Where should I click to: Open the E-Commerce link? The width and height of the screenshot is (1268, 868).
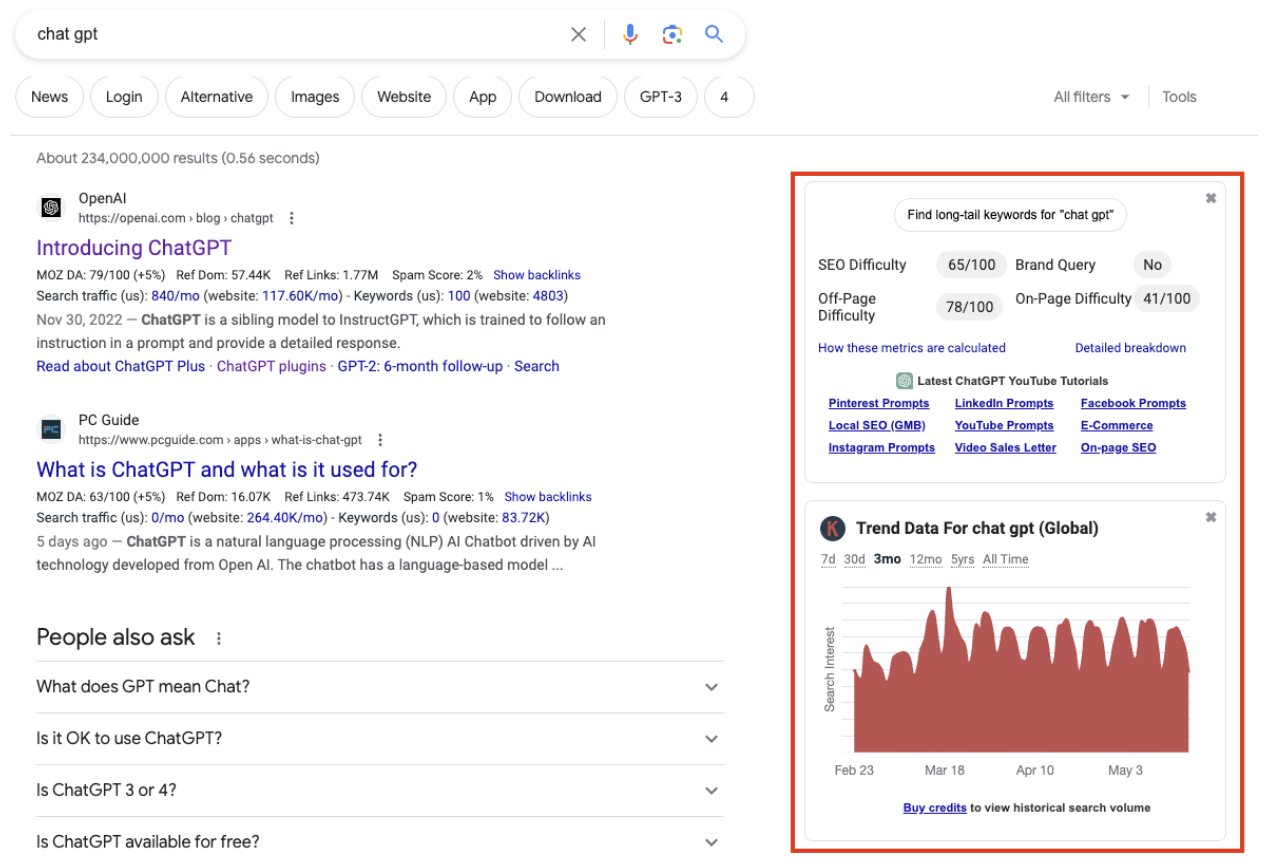pyautogui.click(x=1117, y=426)
